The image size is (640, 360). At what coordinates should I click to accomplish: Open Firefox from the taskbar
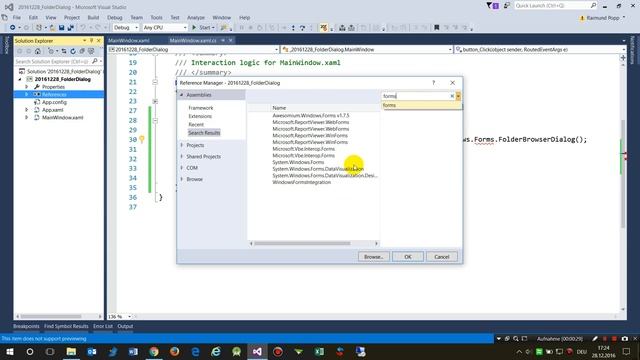[175, 351]
